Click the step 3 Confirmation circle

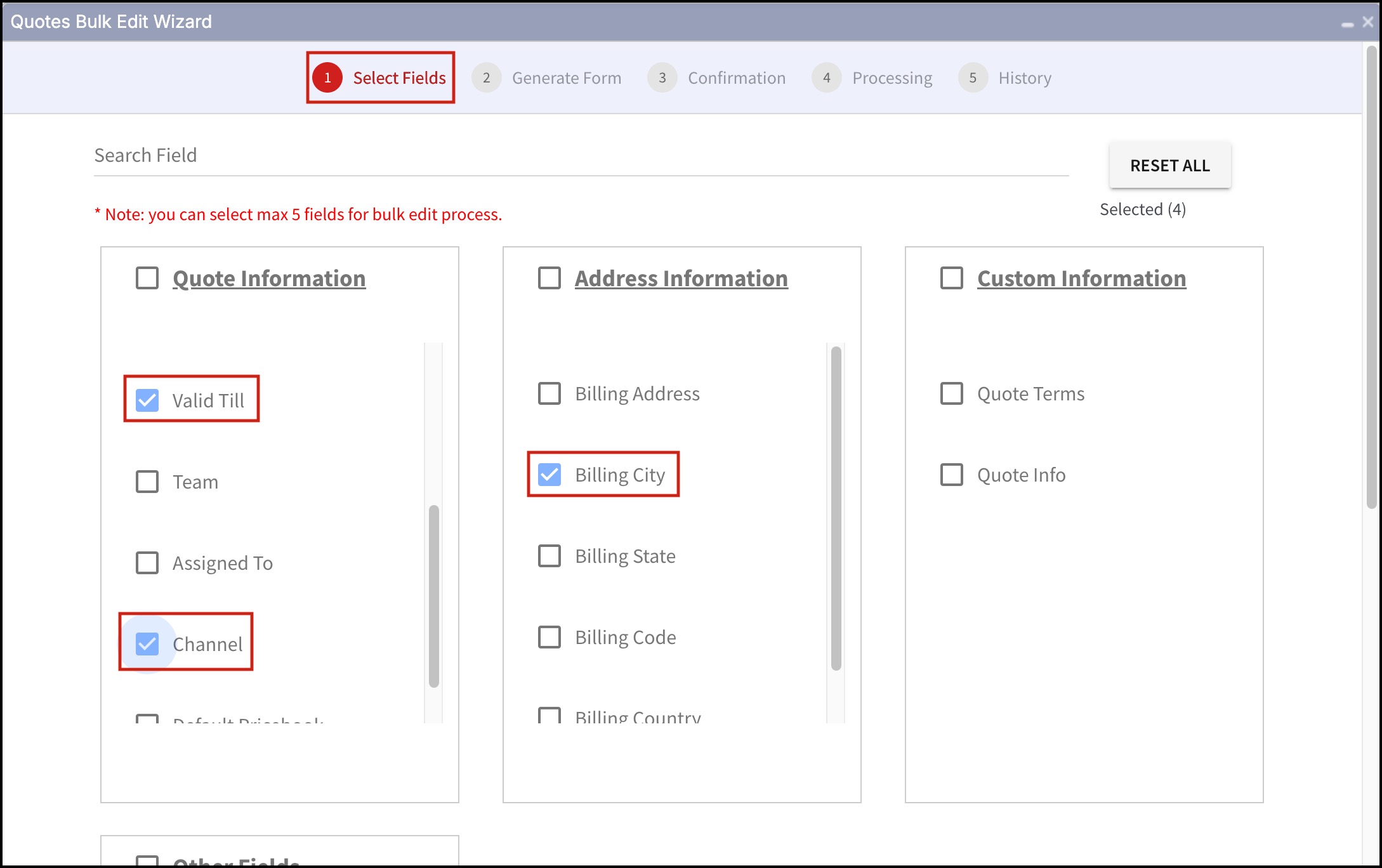click(662, 77)
